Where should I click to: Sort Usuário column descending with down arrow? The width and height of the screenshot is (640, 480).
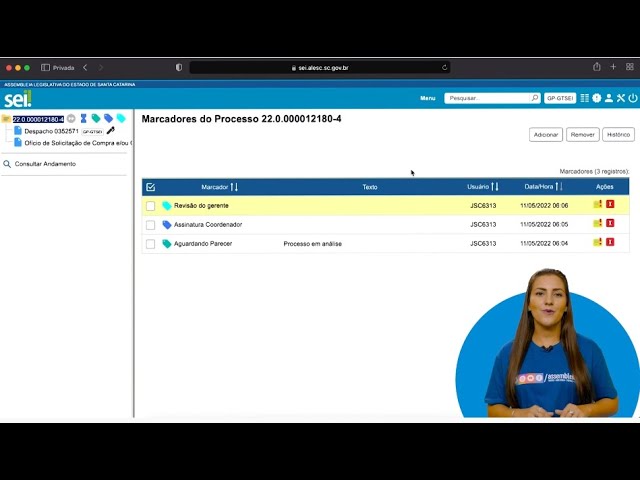(x=497, y=187)
